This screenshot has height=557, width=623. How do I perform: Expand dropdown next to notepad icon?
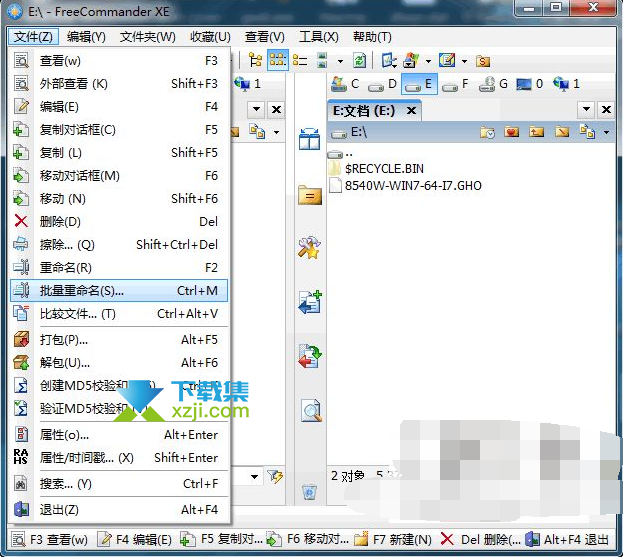click(464, 62)
